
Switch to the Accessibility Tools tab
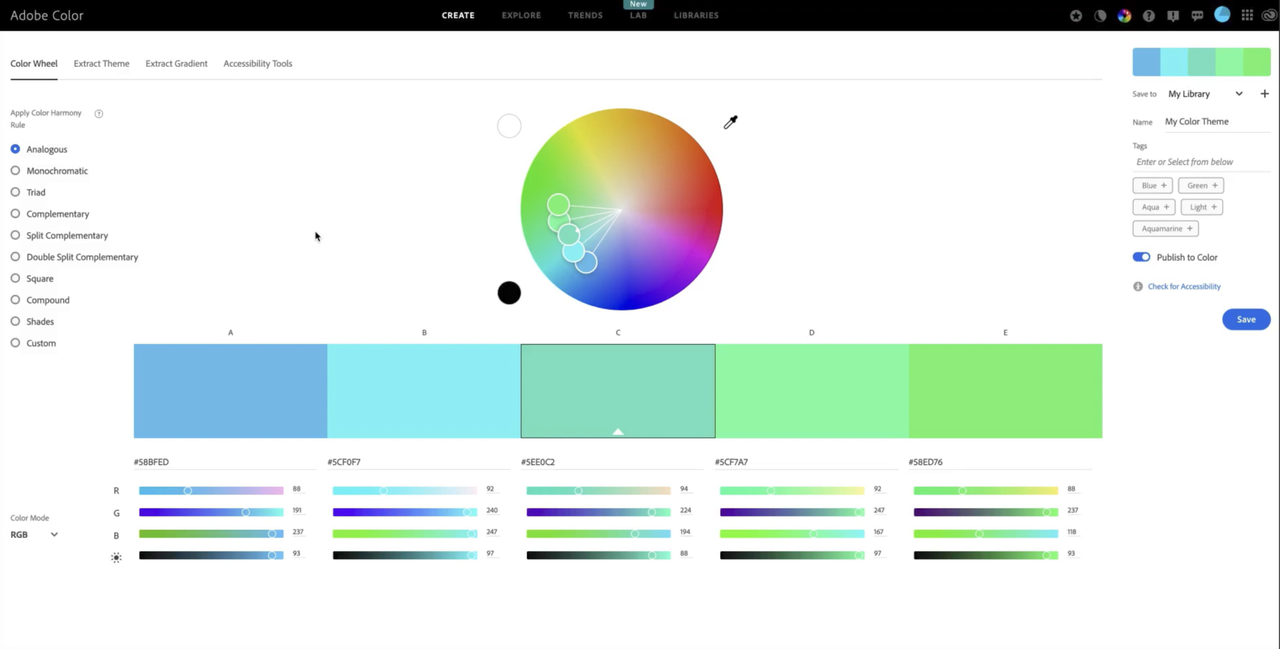[x=258, y=63]
